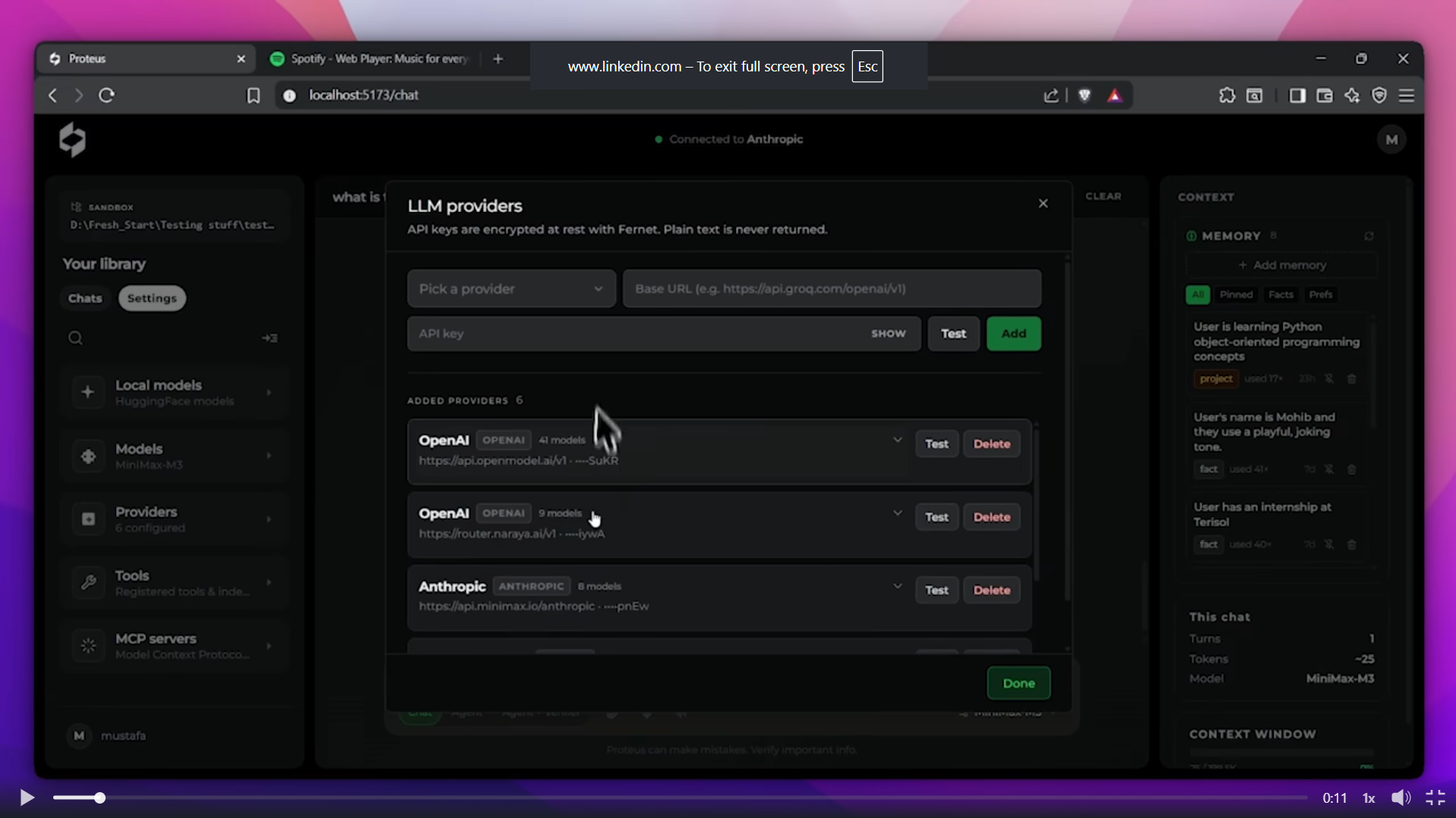The width and height of the screenshot is (1456, 818).
Task: Reload the localhost page
Action: pos(107,96)
